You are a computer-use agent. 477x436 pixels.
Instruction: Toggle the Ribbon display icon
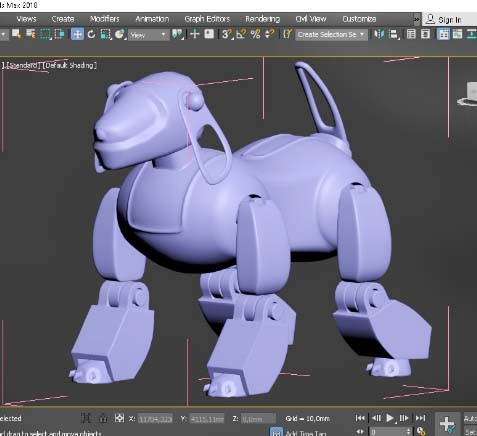pyautogui.click(x=443, y=34)
